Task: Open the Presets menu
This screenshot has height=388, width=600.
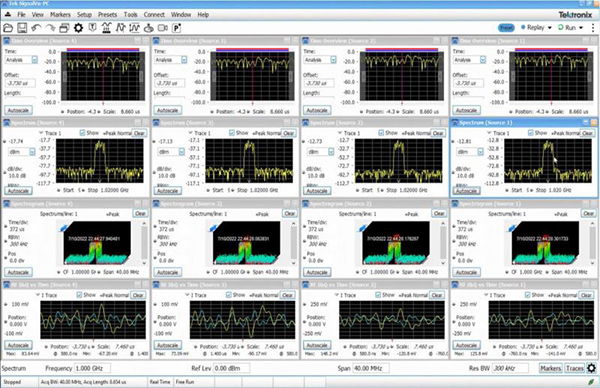Action: coord(108,15)
